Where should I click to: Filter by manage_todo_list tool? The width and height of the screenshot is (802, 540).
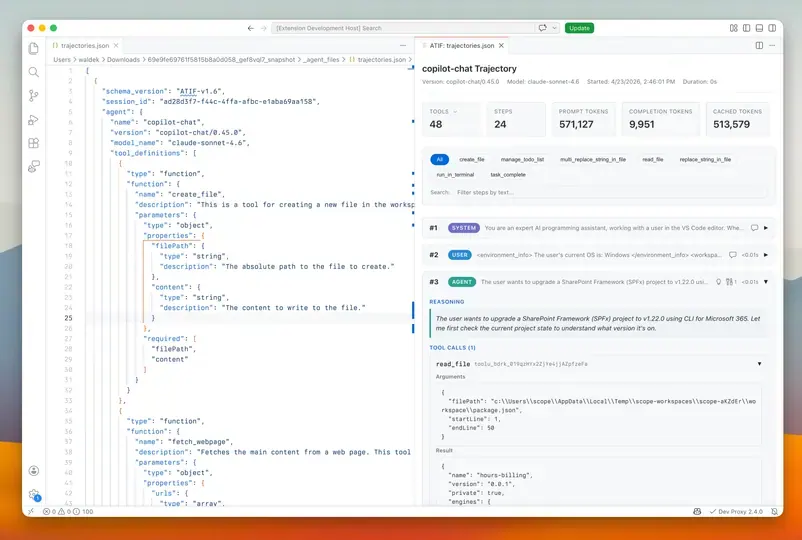click(x=522, y=160)
